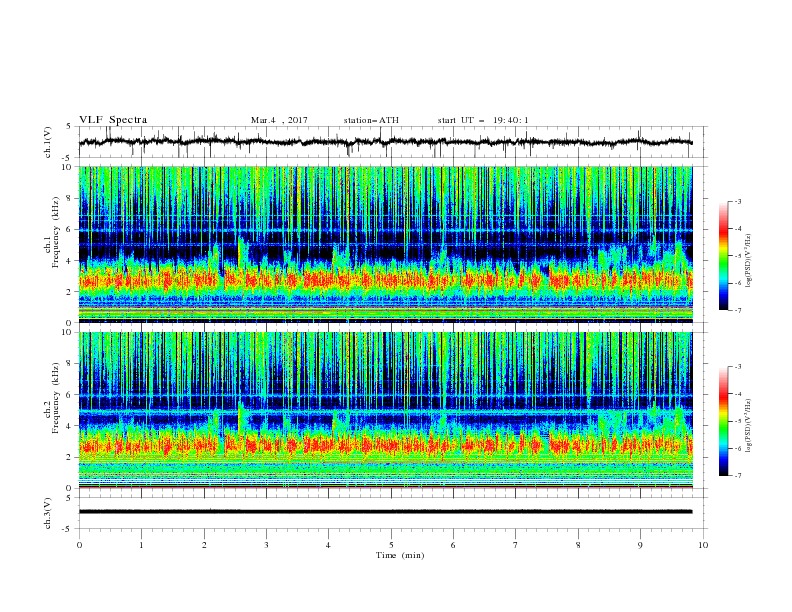Click the ch.3 voltage waveform trace
Viewport: 792px width, 612px height.
click(x=385, y=512)
